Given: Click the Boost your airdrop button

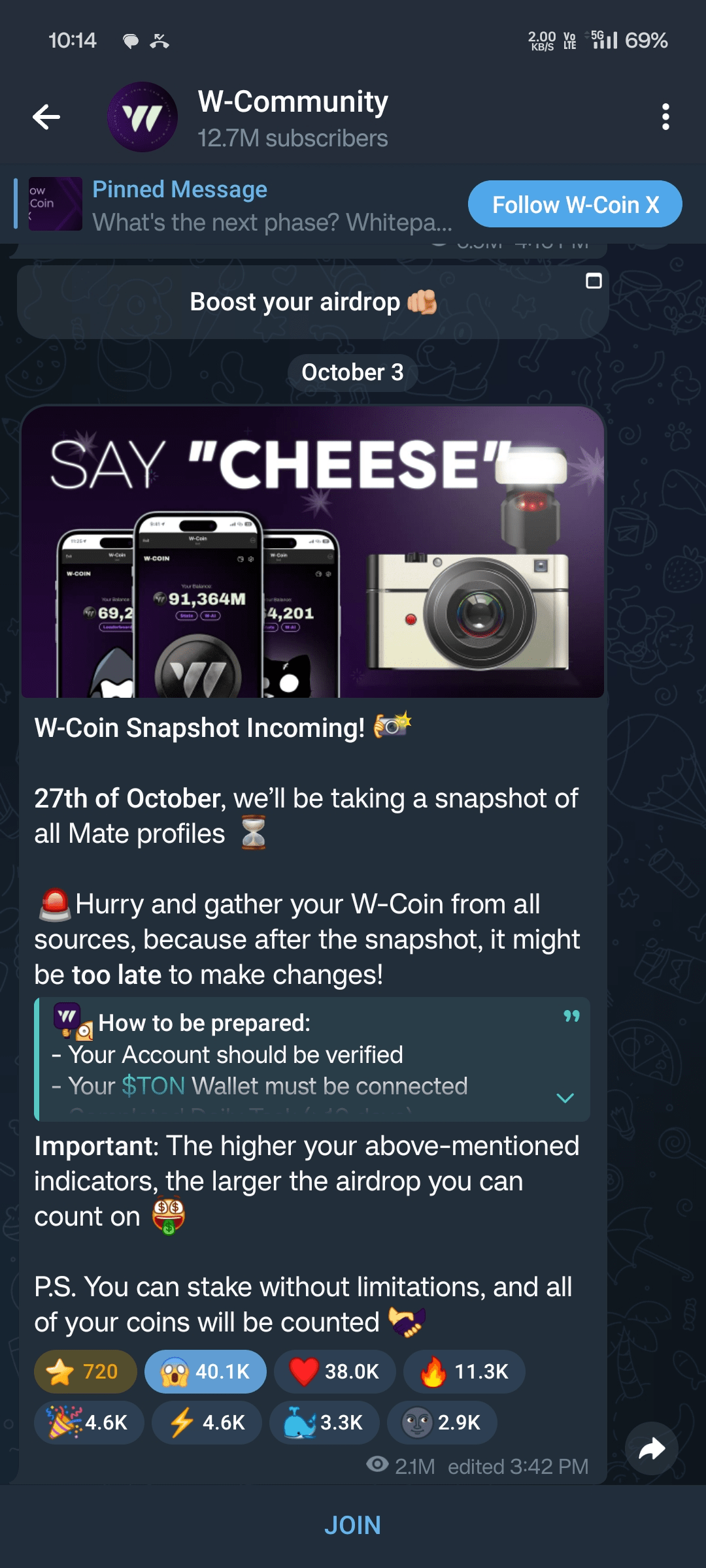Looking at the screenshot, I should [313, 302].
